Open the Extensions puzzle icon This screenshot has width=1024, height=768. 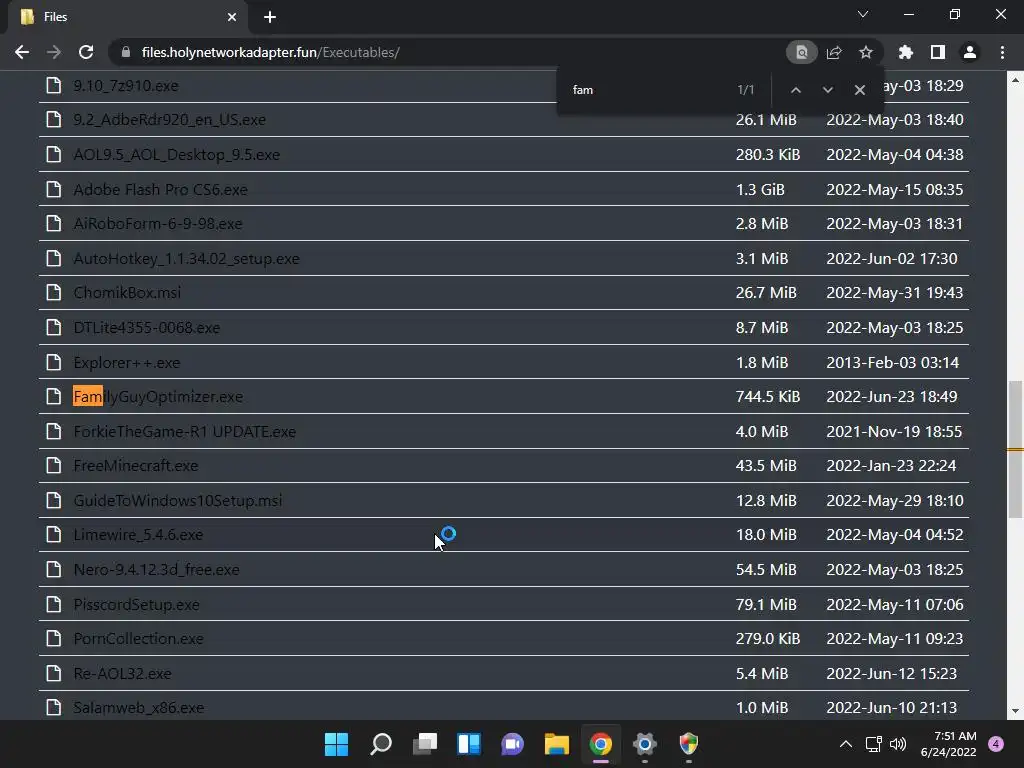[x=905, y=52]
